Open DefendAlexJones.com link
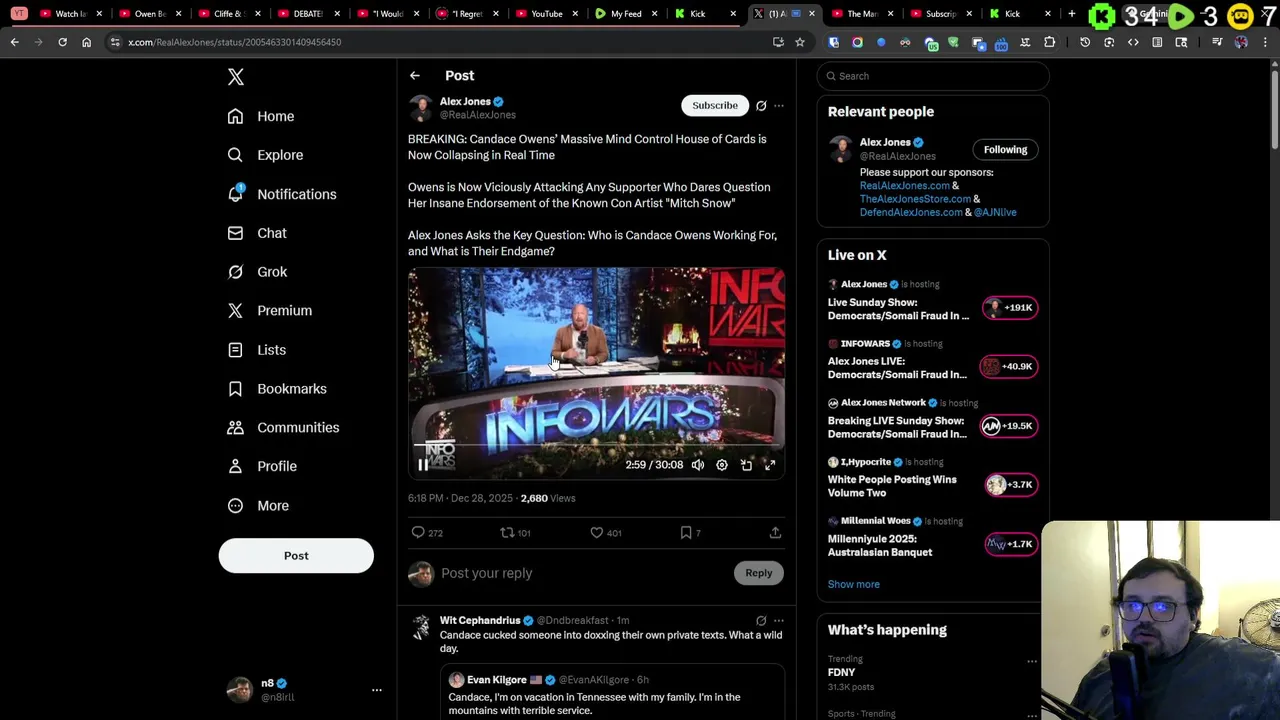The height and width of the screenshot is (720, 1280). (x=911, y=212)
